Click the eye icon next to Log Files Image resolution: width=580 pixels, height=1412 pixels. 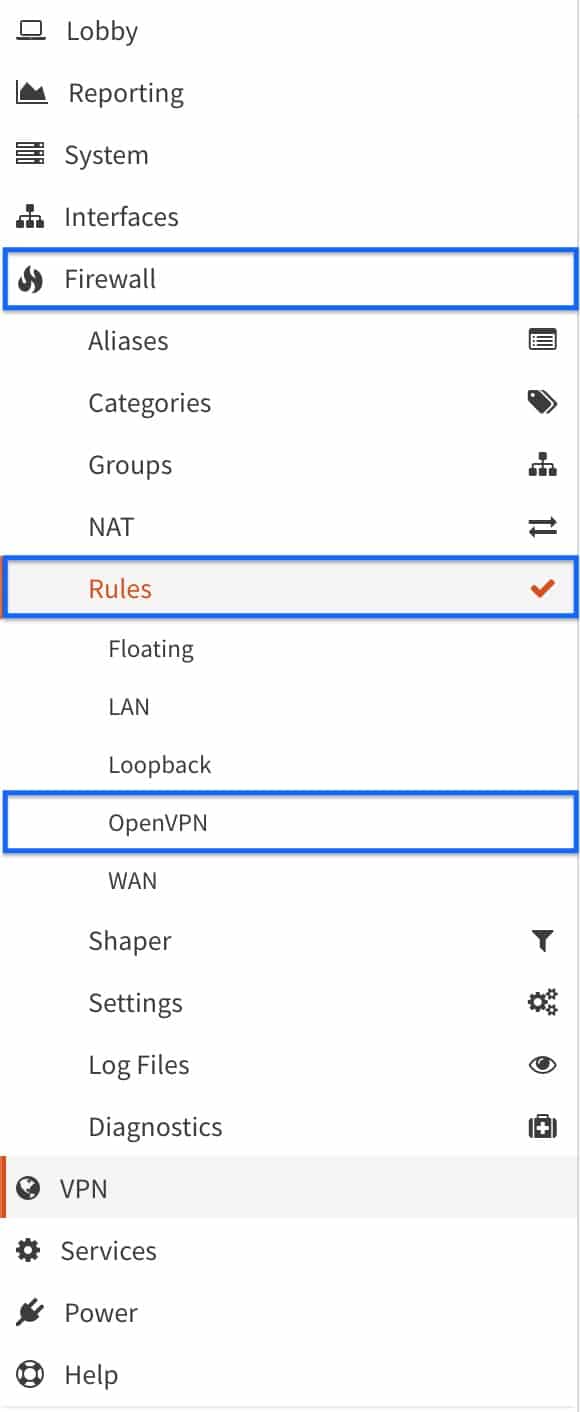542,1064
